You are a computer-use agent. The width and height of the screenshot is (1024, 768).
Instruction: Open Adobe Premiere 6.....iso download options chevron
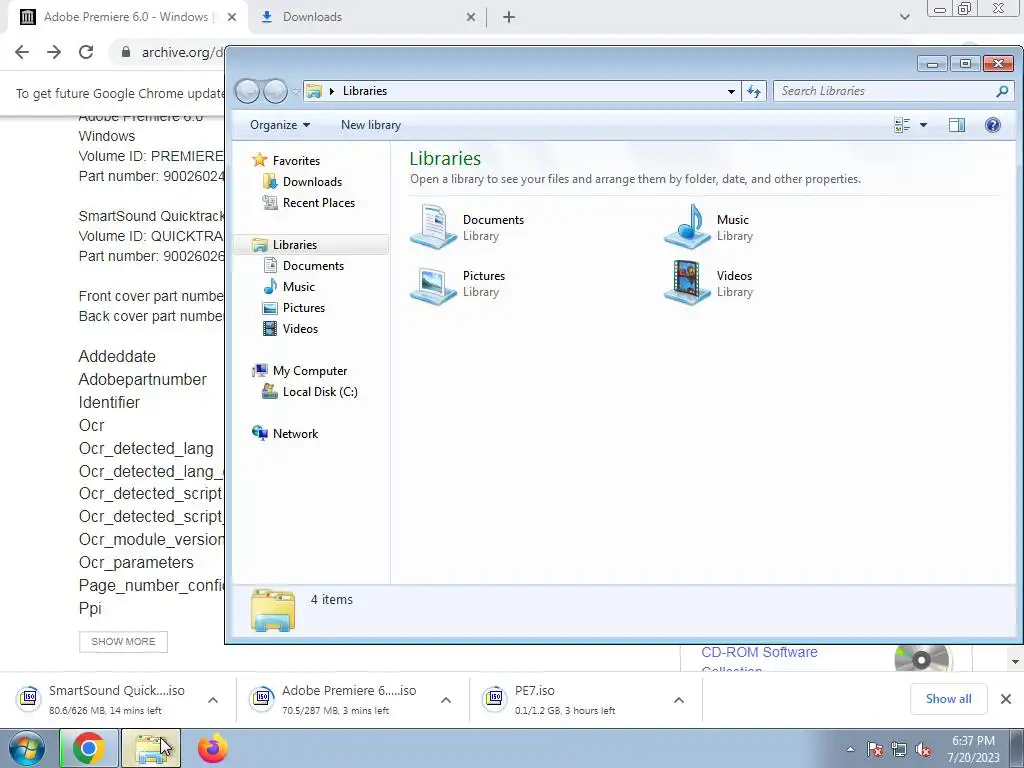coord(446,700)
